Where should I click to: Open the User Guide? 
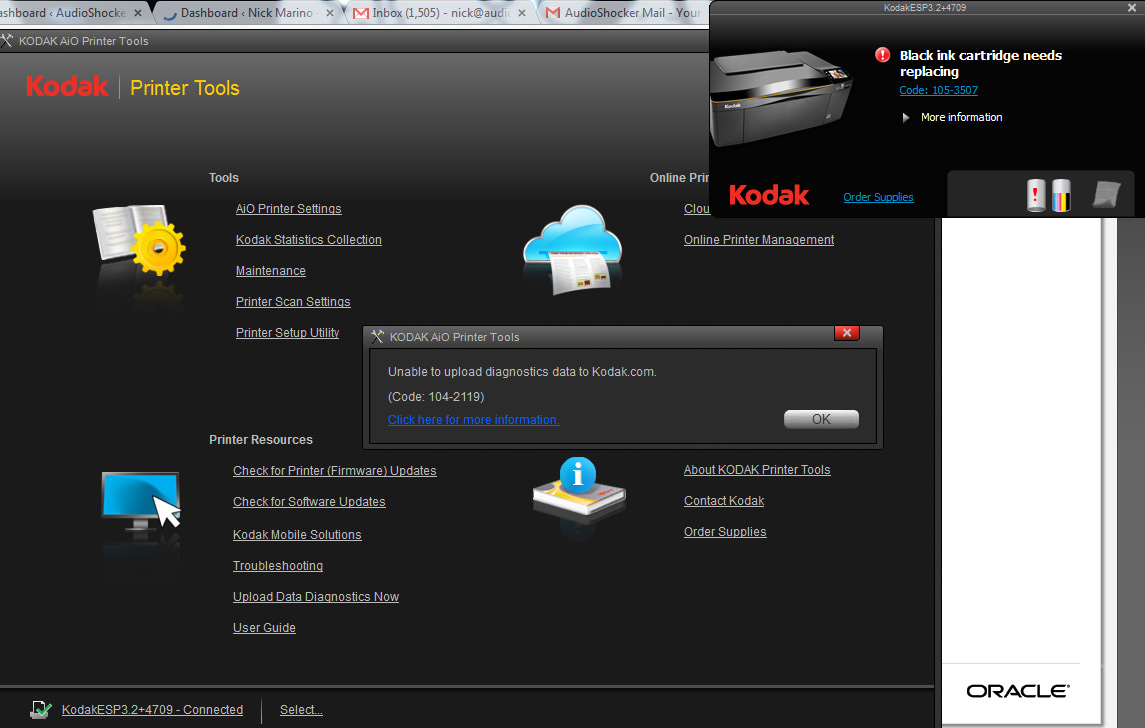click(264, 628)
